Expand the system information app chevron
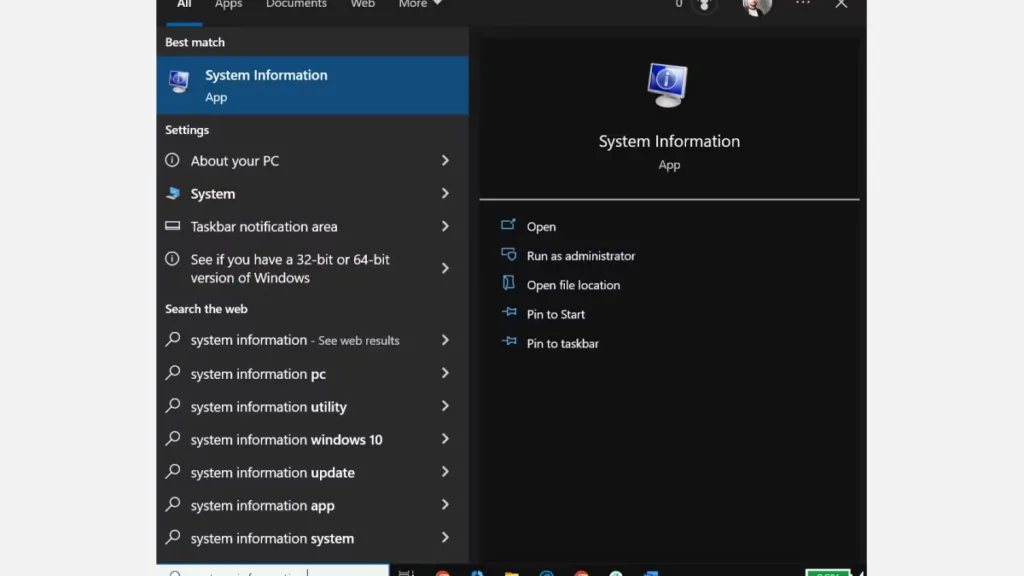Screen dimensions: 1024x576 (x=445, y=505)
